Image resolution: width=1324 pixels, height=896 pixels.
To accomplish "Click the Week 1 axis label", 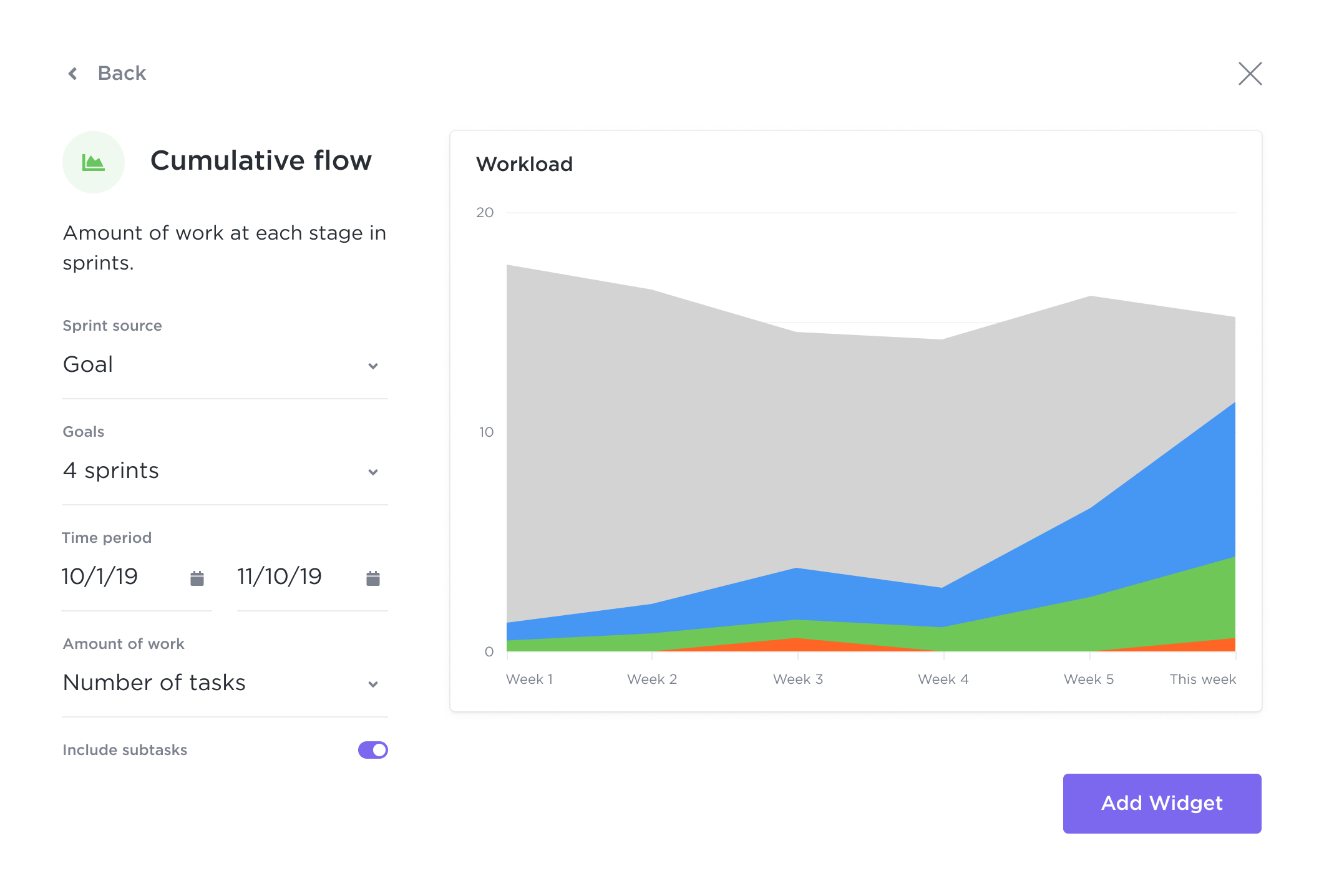I will pos(529,679).
